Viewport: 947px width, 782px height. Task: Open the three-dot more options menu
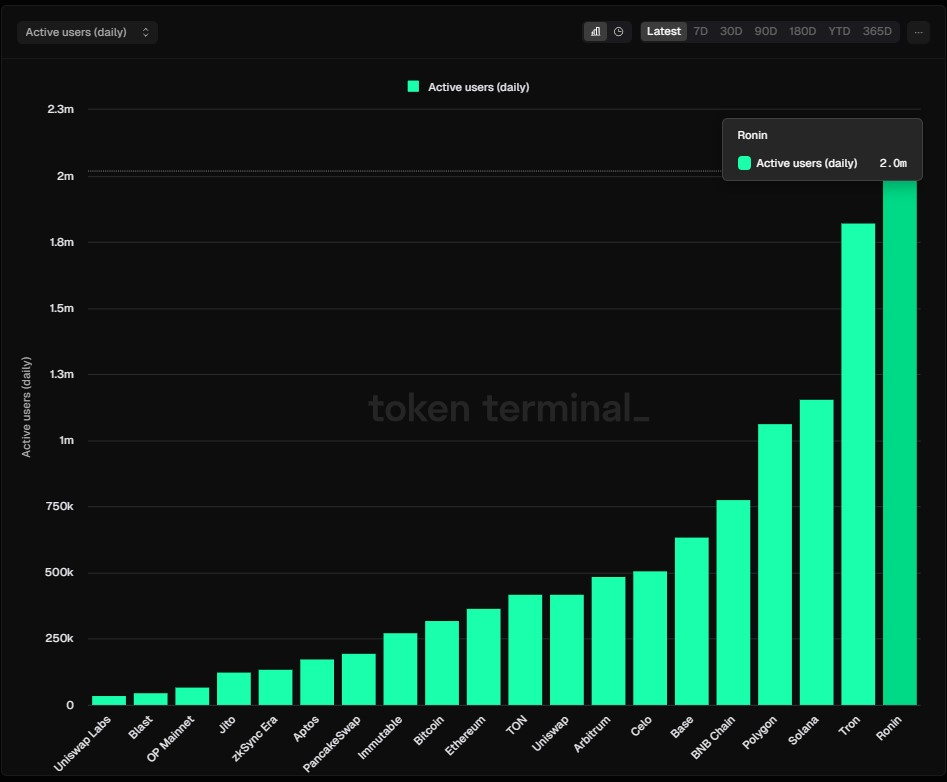918,32
